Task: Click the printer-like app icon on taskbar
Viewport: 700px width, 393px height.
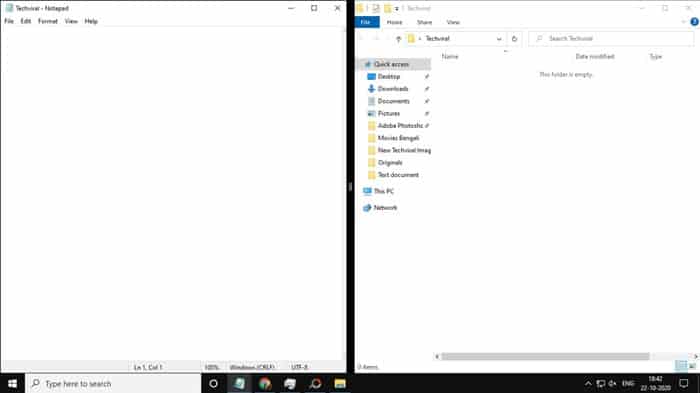Action: [x=290, y=384]
